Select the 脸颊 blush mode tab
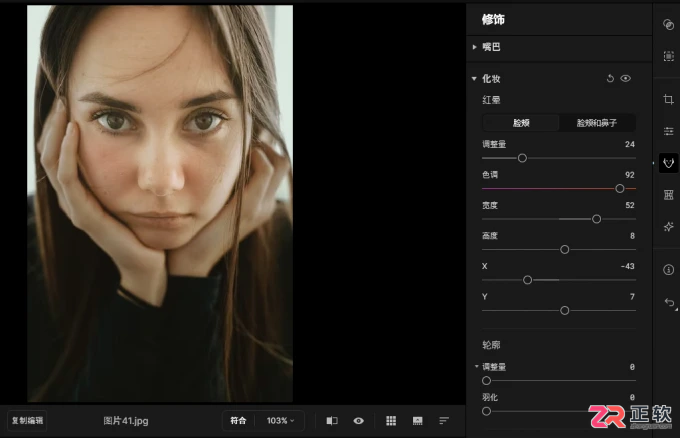Screen dimensions: 680x438 [x=521, y=123]
